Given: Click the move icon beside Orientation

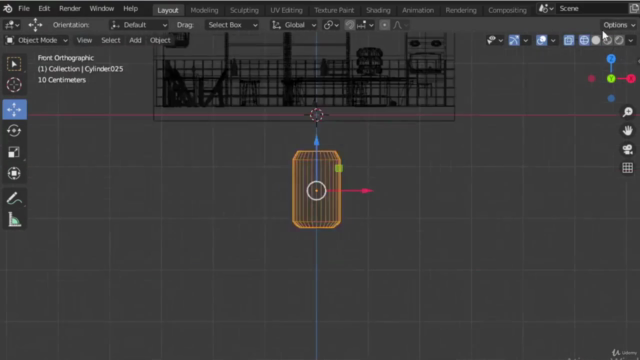Looking at the screenshot, I should [x=35, y=25].
